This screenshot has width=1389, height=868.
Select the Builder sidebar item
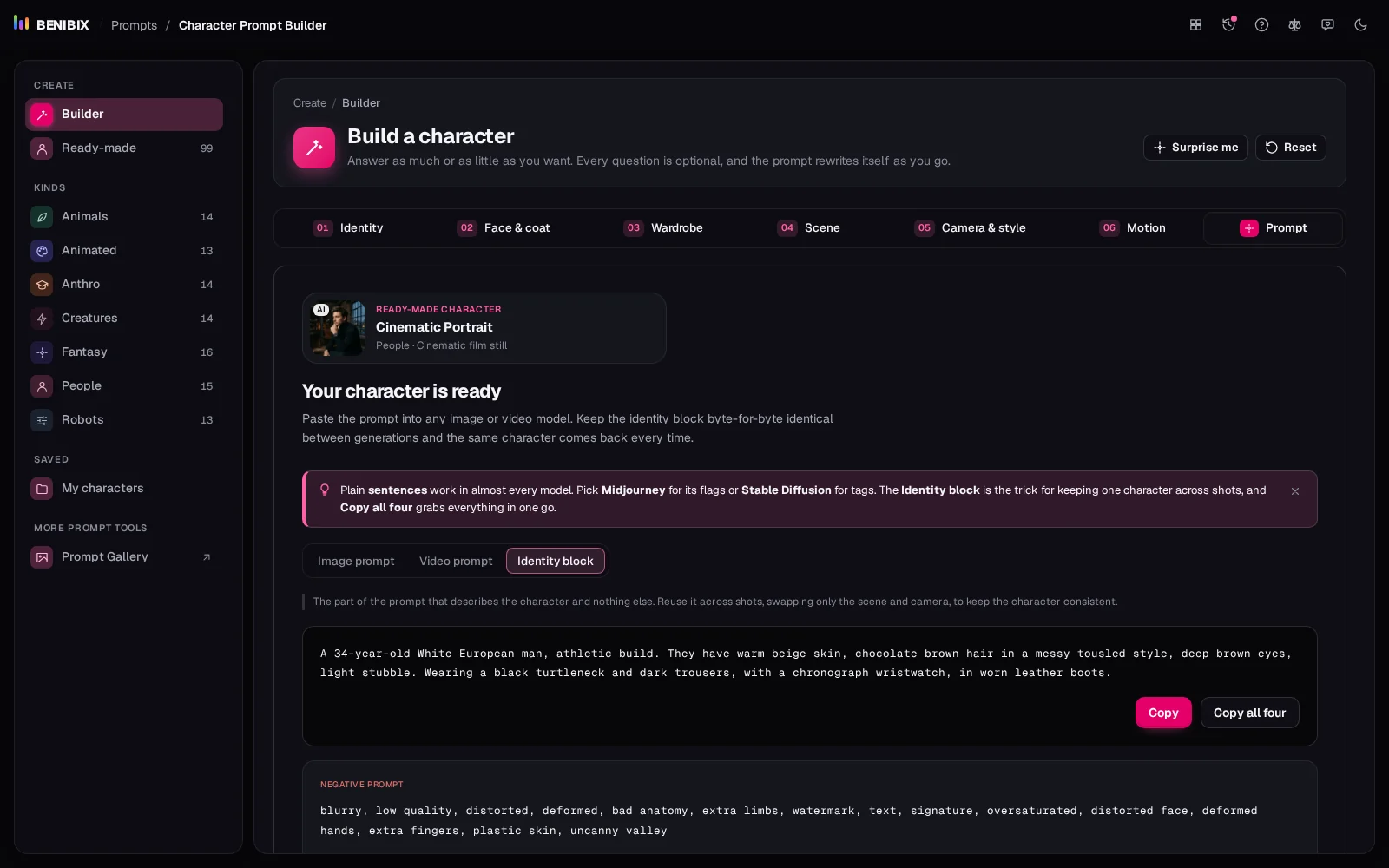[x=124, y=115]
